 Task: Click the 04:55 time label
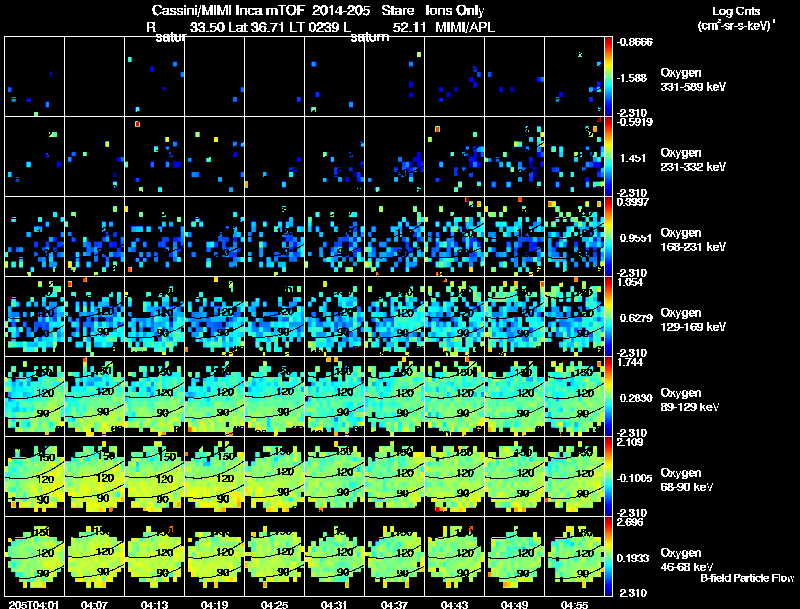coord(574,603)
